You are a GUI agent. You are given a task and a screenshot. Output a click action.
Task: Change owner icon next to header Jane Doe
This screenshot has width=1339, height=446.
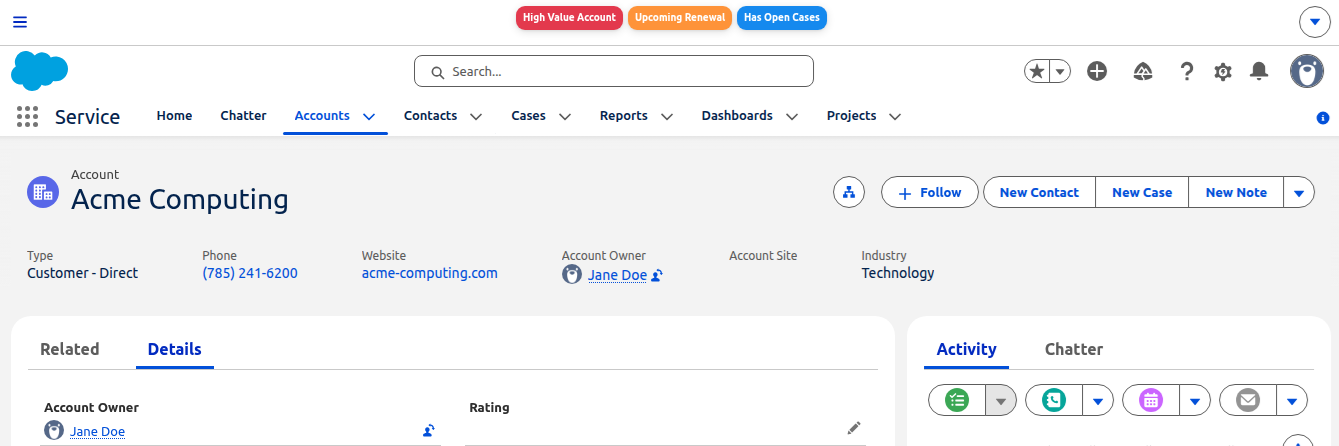click(x=657, y=275)
